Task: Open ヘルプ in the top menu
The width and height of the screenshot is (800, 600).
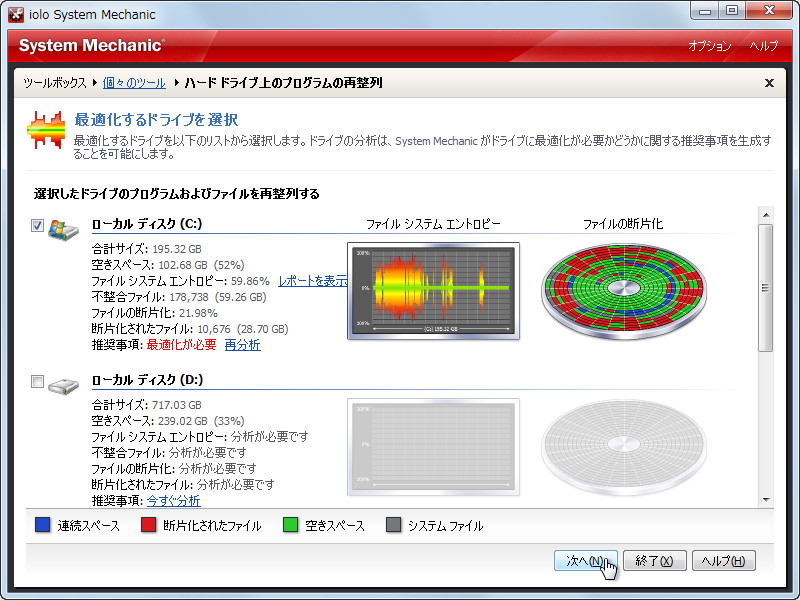Action: 763,46
